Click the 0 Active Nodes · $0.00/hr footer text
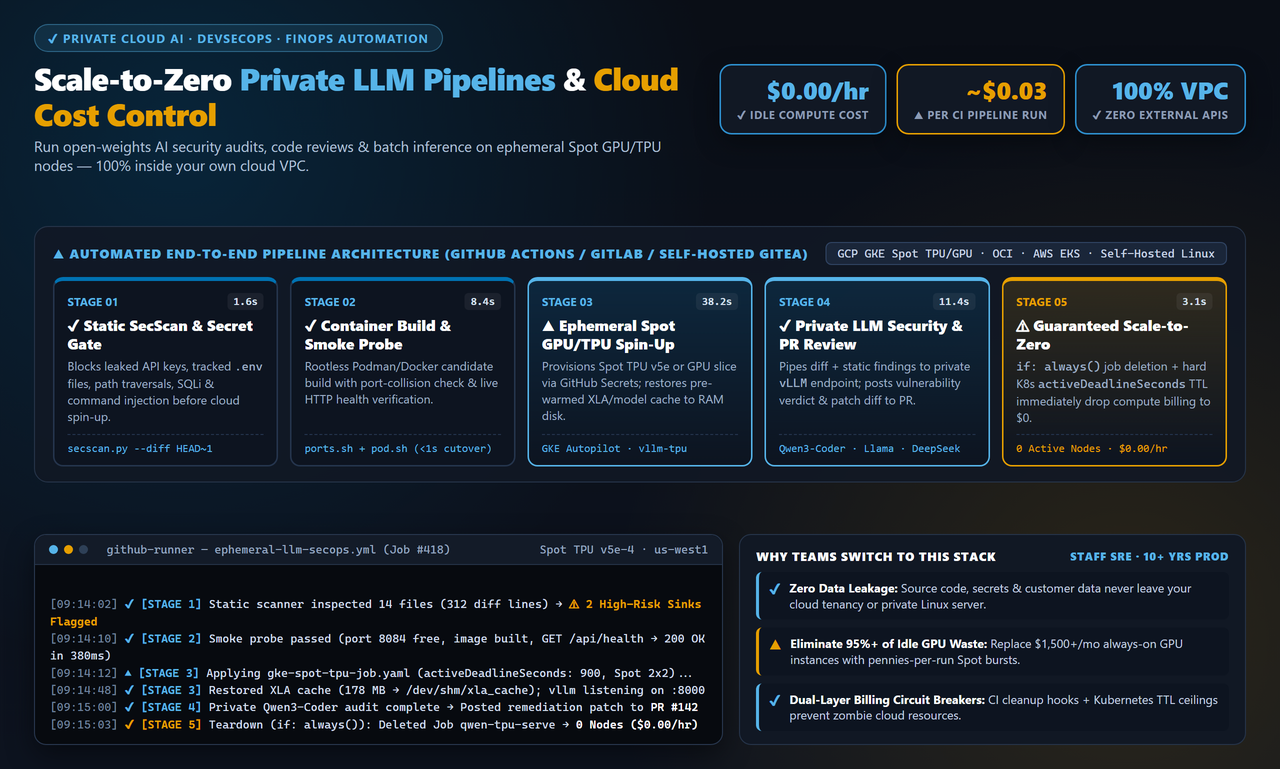Image resolution: width=1280 pixels, height=769 pixels. [x=1091, y=449]
